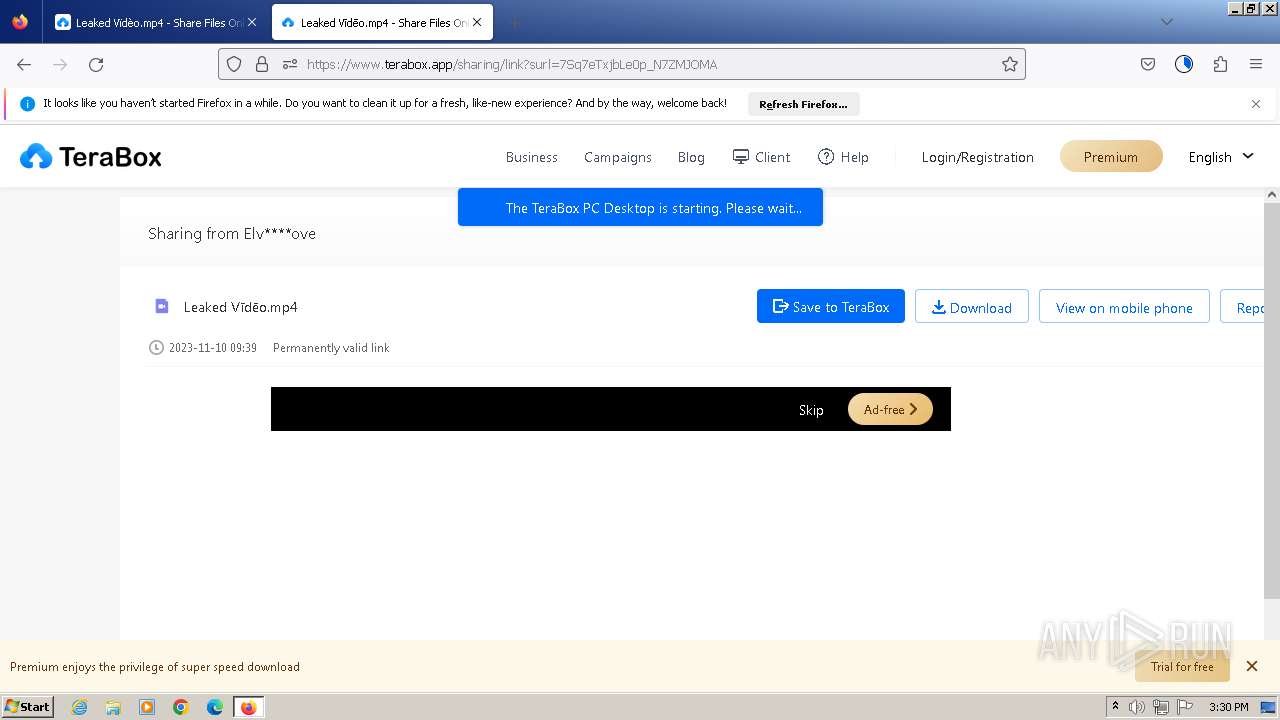Dismiss the Firefox refresh notification bar

[1256, 104]
